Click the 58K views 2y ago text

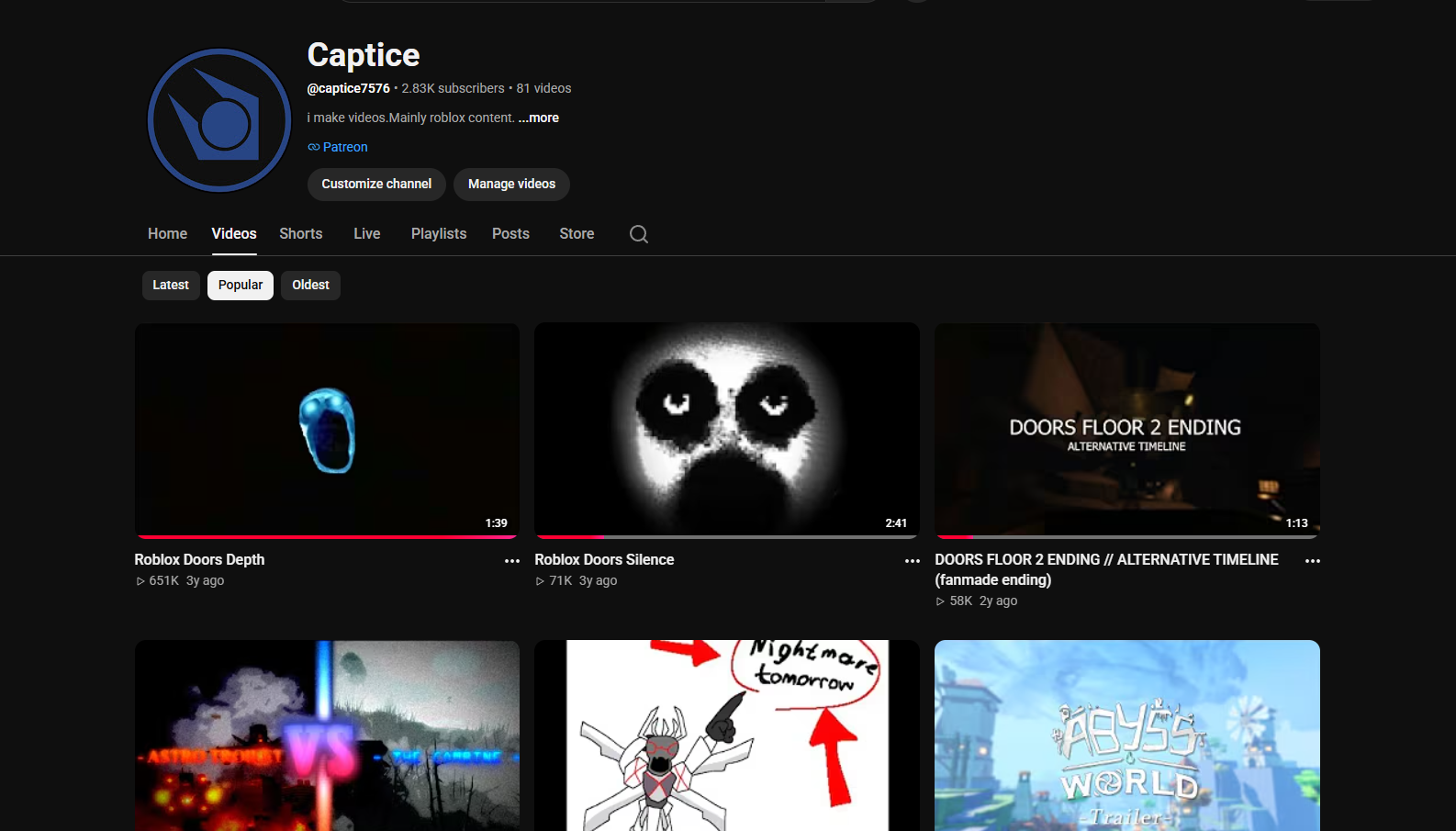(977, 601)
